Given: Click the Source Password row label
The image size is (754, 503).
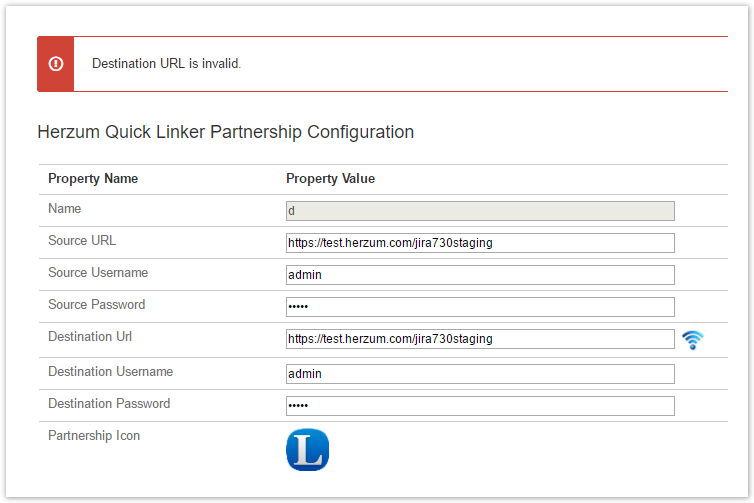Looking at the screenshot, I should click(x=96, y=305).
